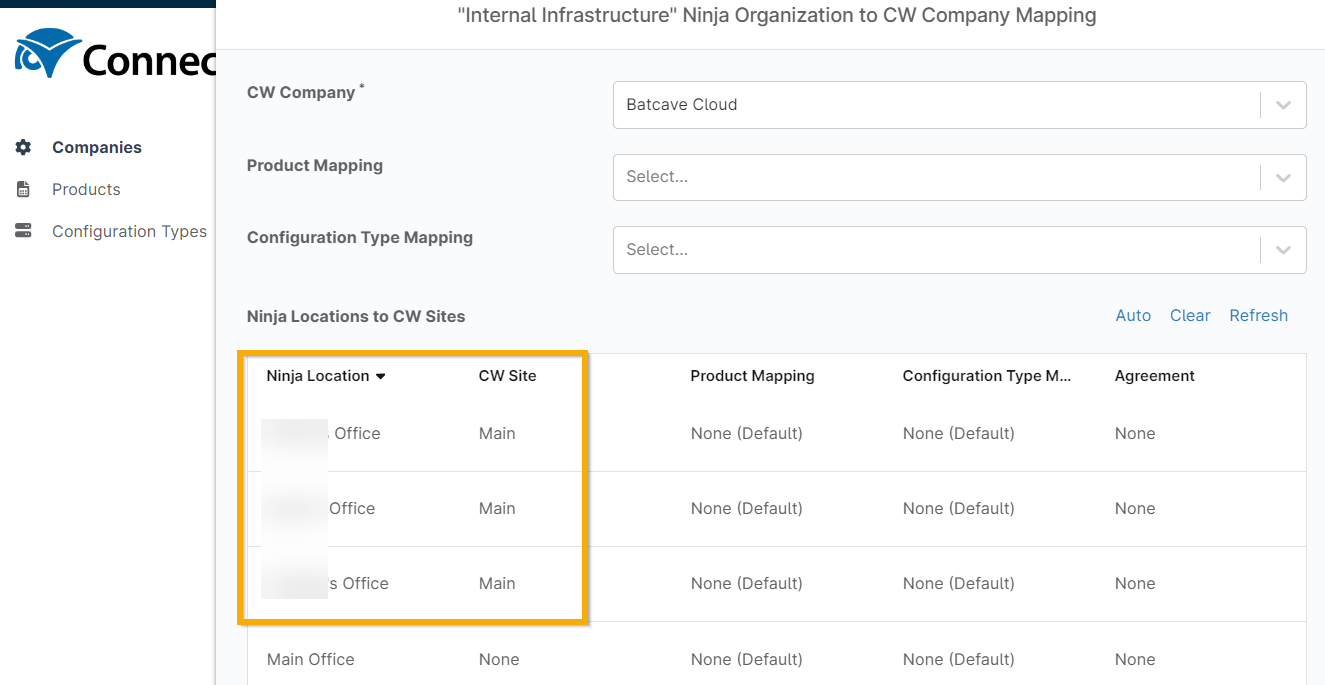This screenshot has width=1325, height=685.
Task: Click Main Office's Product Mapping value
Action: [x=746, y=659]
